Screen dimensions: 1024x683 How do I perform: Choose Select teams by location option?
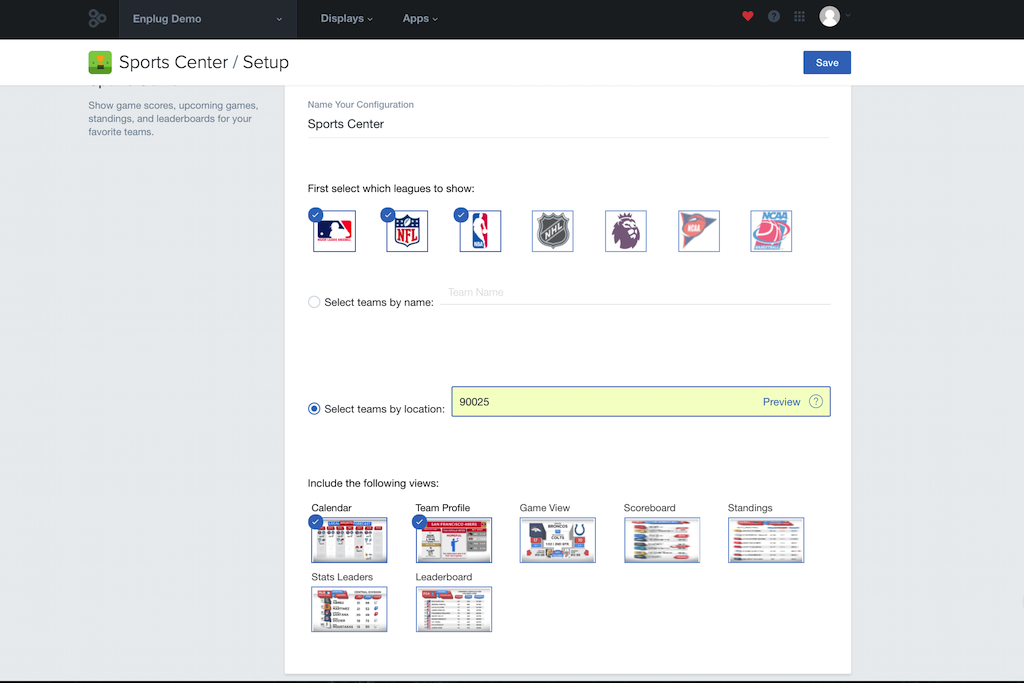point(314,409)
